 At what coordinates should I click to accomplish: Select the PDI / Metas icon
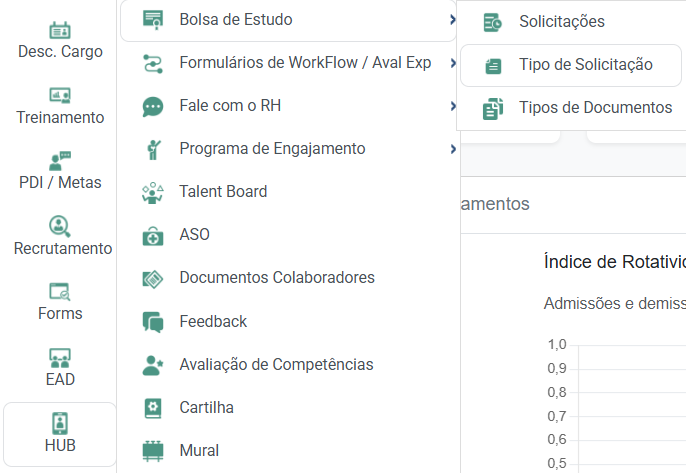pyautogui.click(x=60, y=161)
